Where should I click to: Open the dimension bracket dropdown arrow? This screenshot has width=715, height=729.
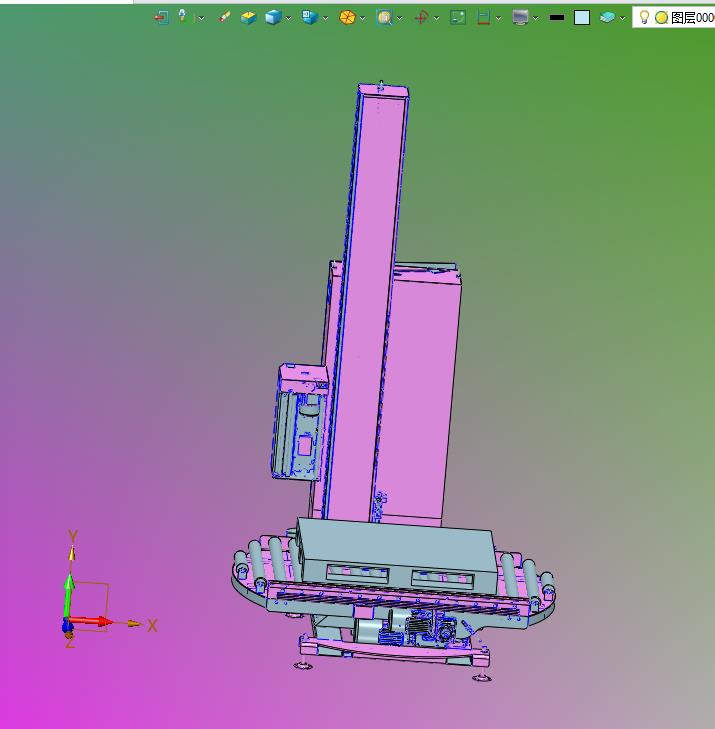[x=498, y=18]
